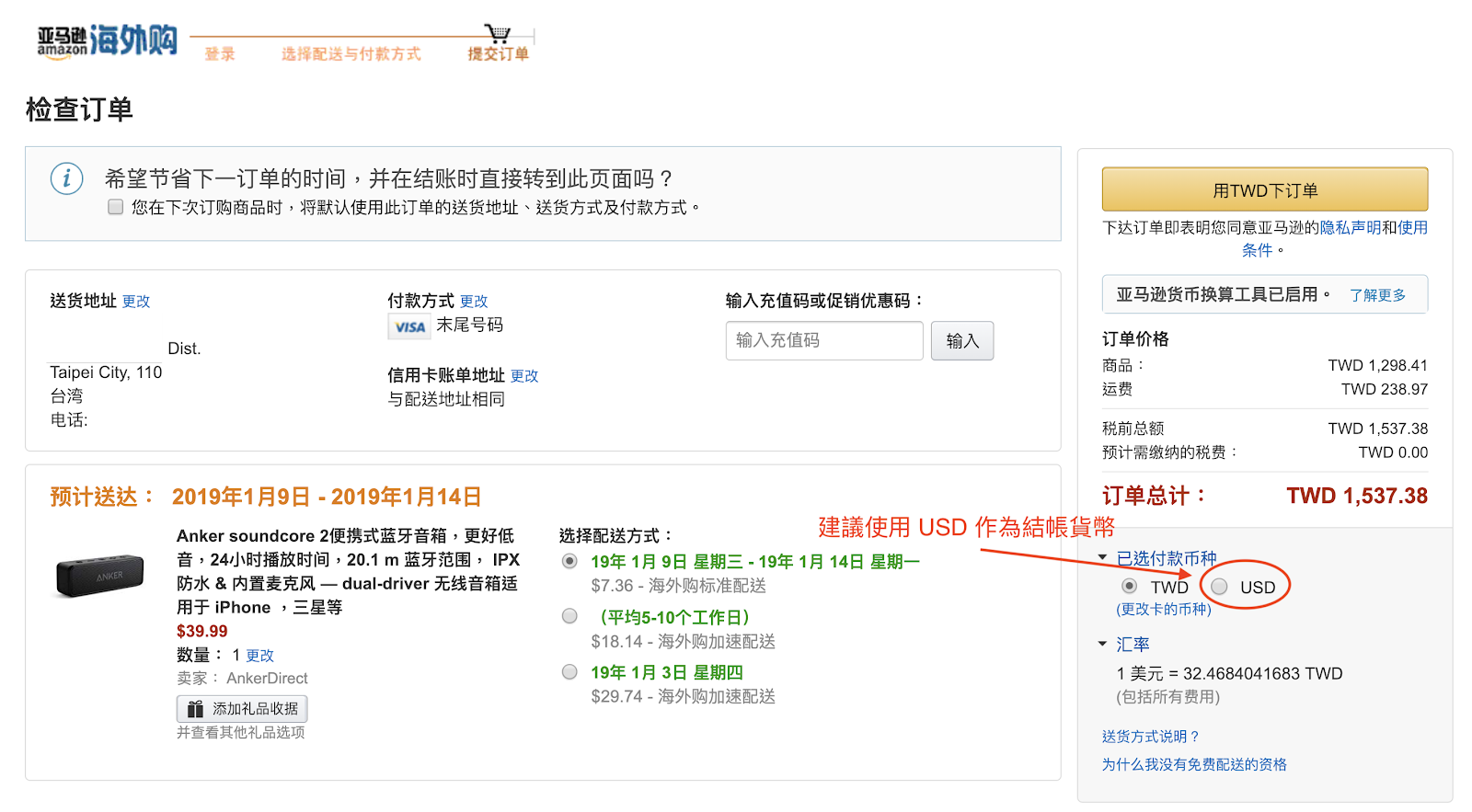Place order with 用TWD下订单 button
This screenshot has height=812, width=1472.
pyautogui.click(x=1265, y=189)
